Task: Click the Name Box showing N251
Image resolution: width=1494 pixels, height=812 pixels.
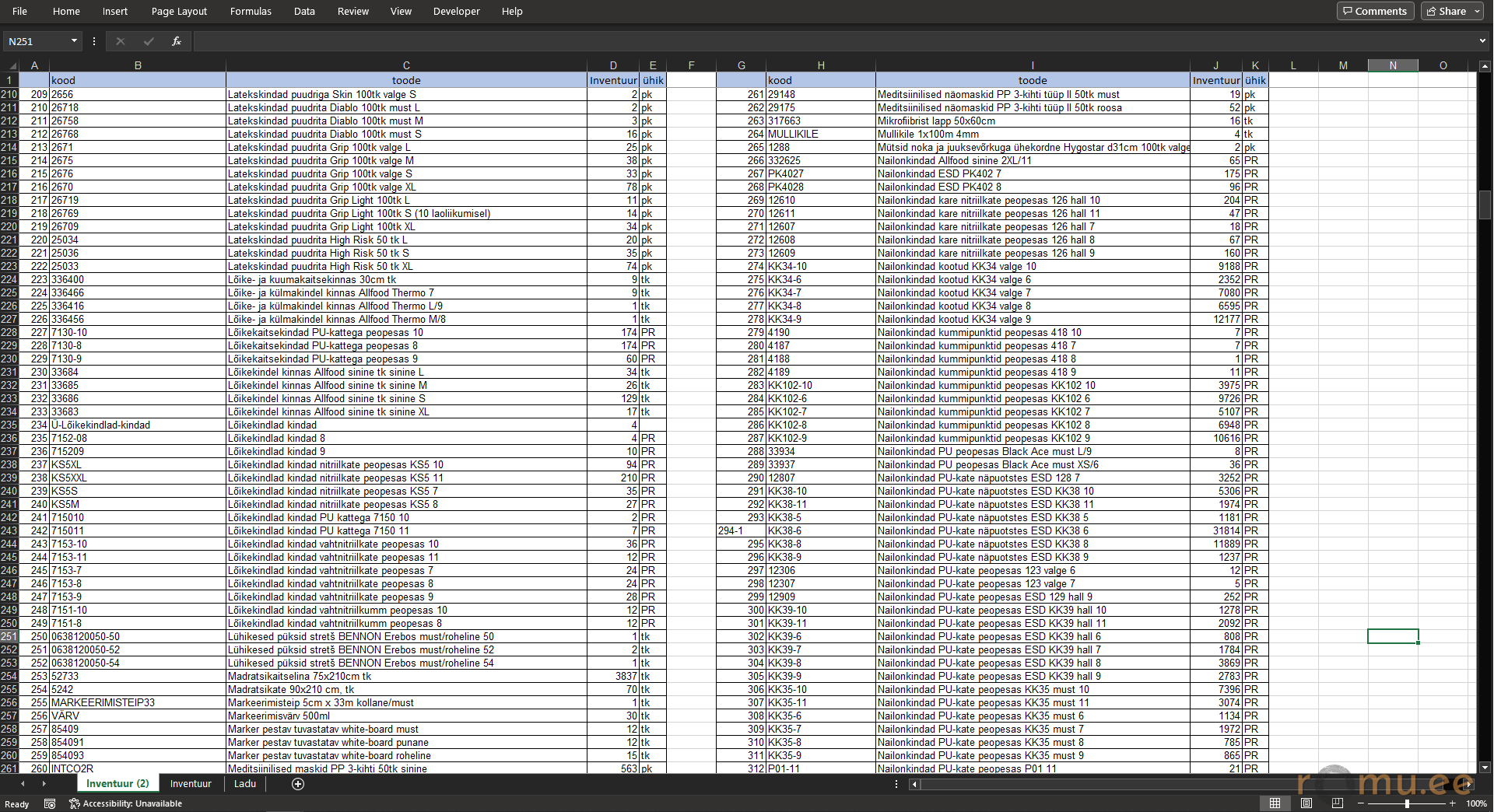Action: (x=37, y=41)
